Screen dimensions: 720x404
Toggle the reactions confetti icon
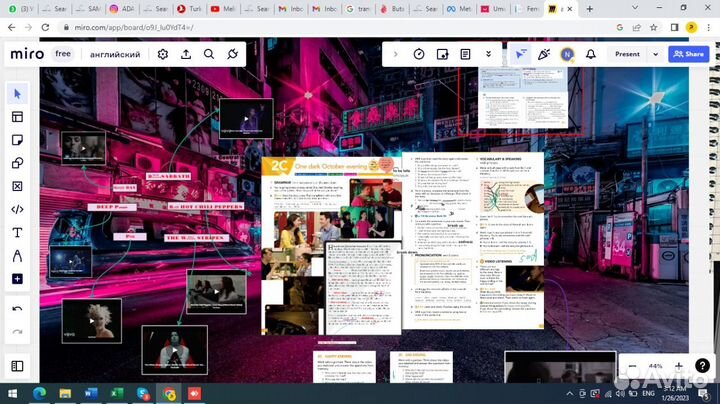(x=544, y=54)
